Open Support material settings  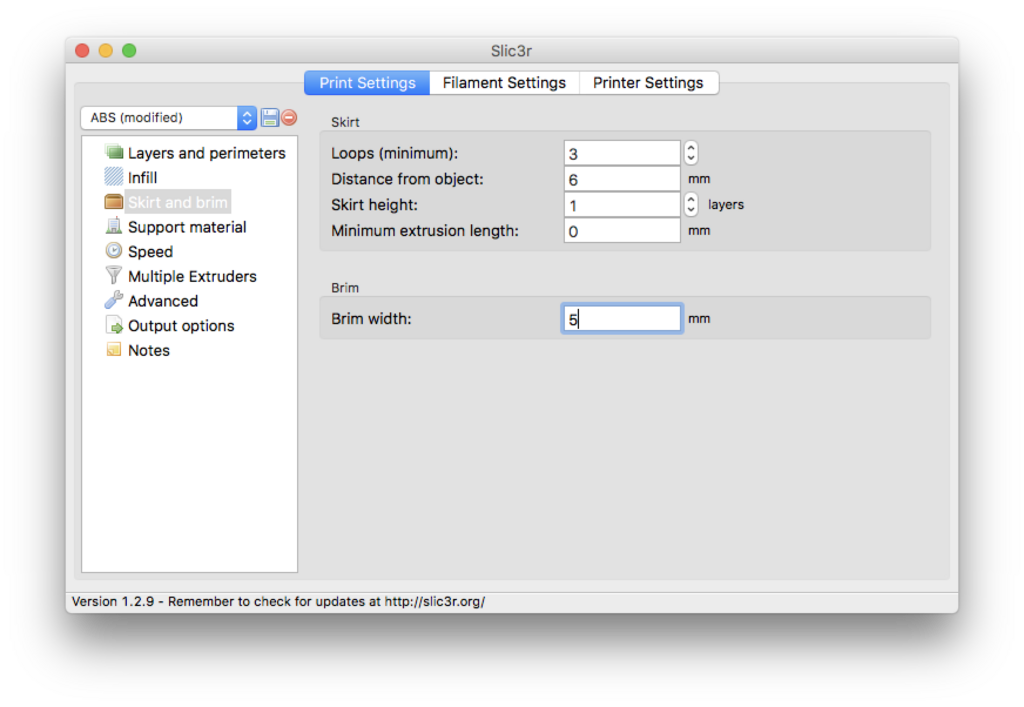(x=187, y=227)
